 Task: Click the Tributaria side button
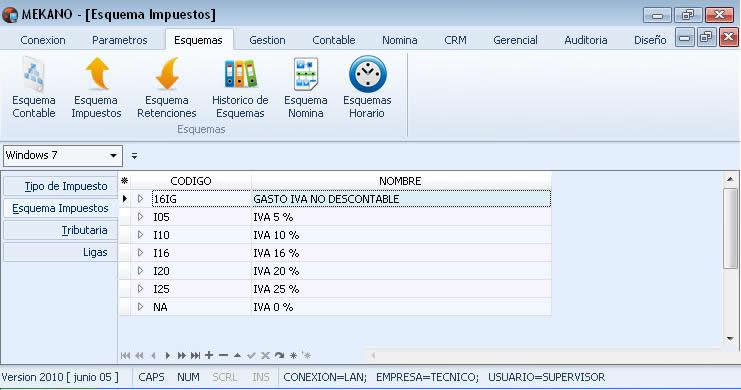pos(60,230)
